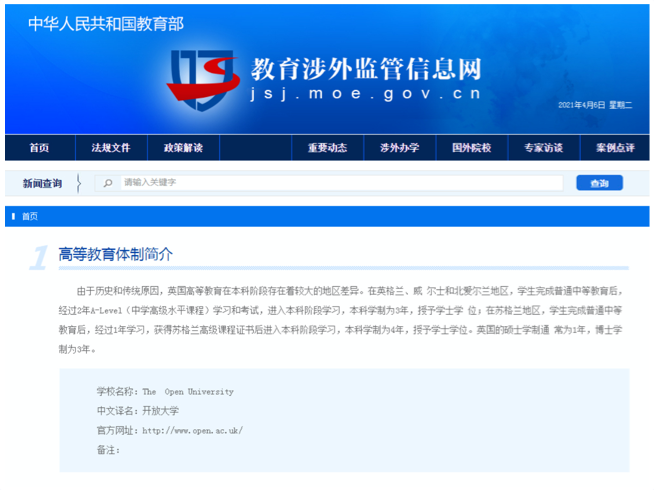
Task: Open 专家访谈 from the navigation bar
Action: 543,148
